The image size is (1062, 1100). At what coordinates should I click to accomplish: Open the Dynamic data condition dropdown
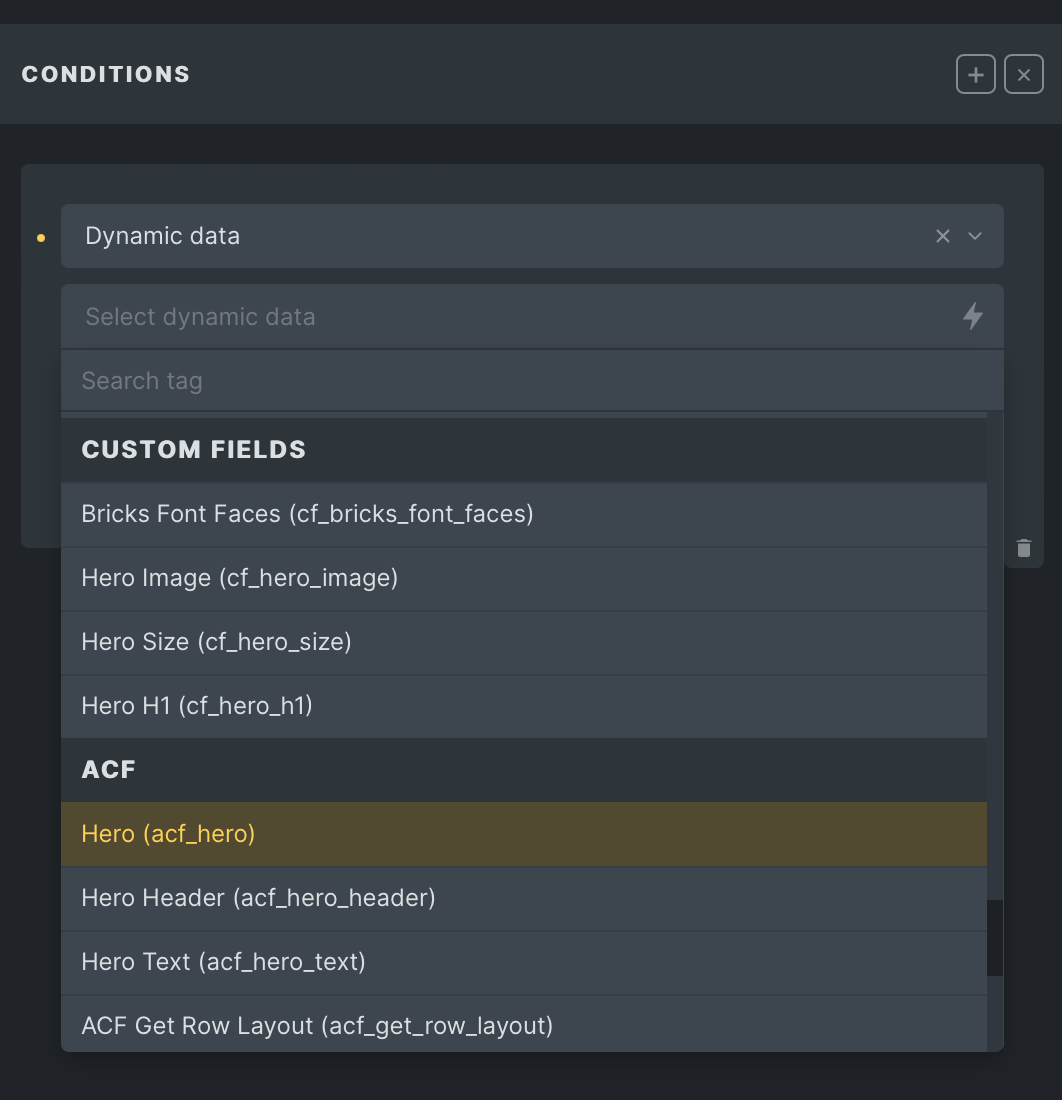(532, 236)
